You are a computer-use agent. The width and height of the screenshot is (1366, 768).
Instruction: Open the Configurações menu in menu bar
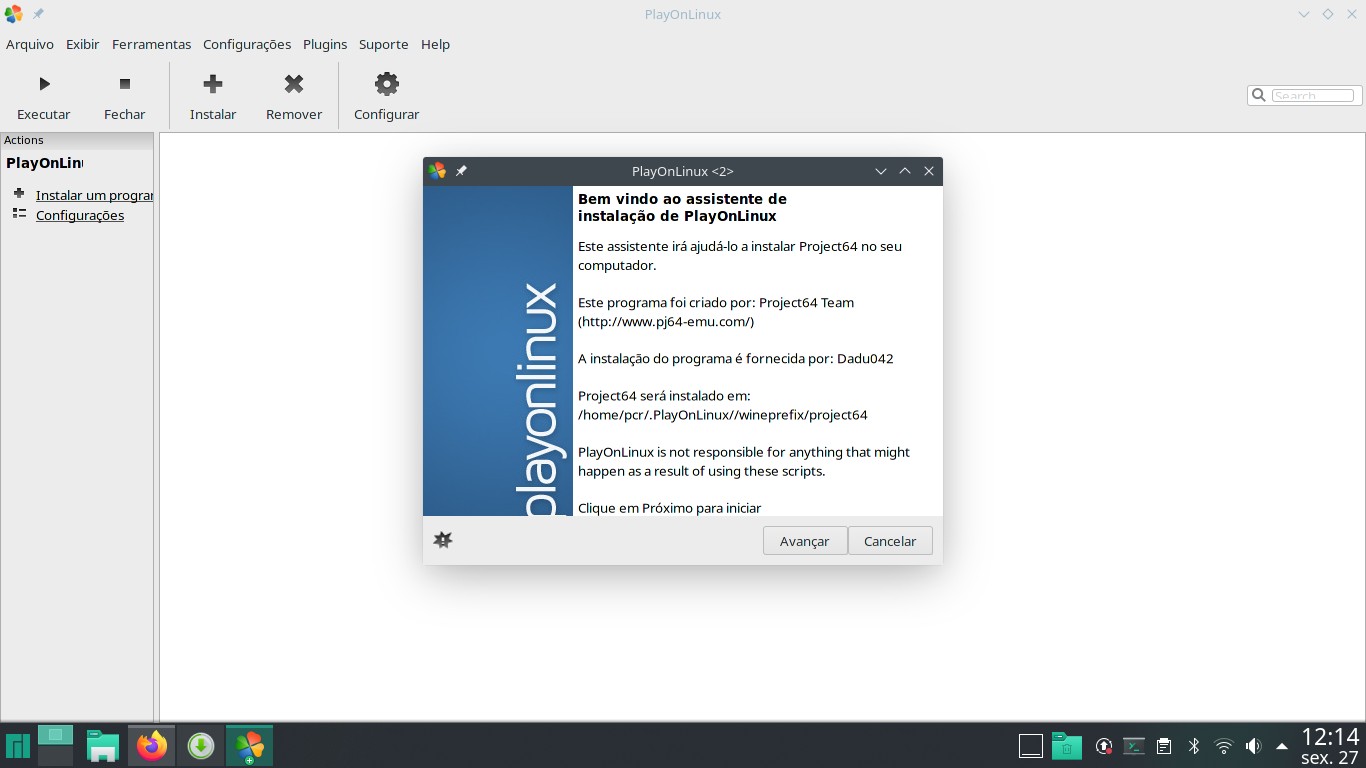[247, 44]
